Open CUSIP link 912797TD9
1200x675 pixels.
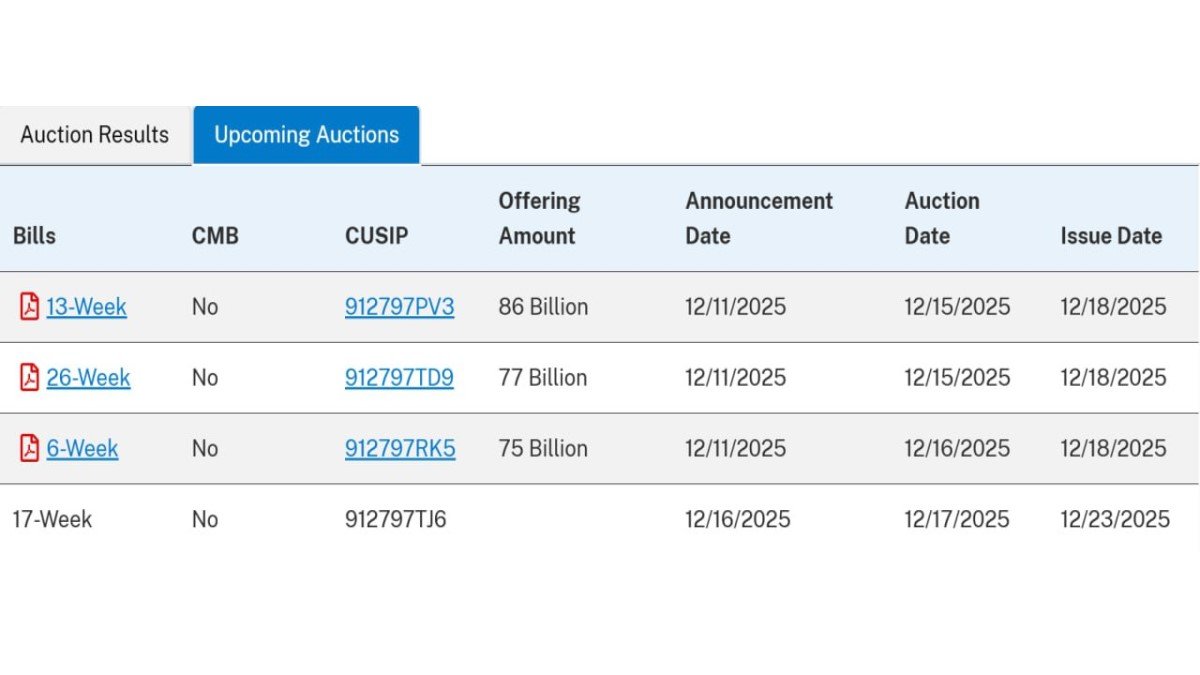(399, 379)
